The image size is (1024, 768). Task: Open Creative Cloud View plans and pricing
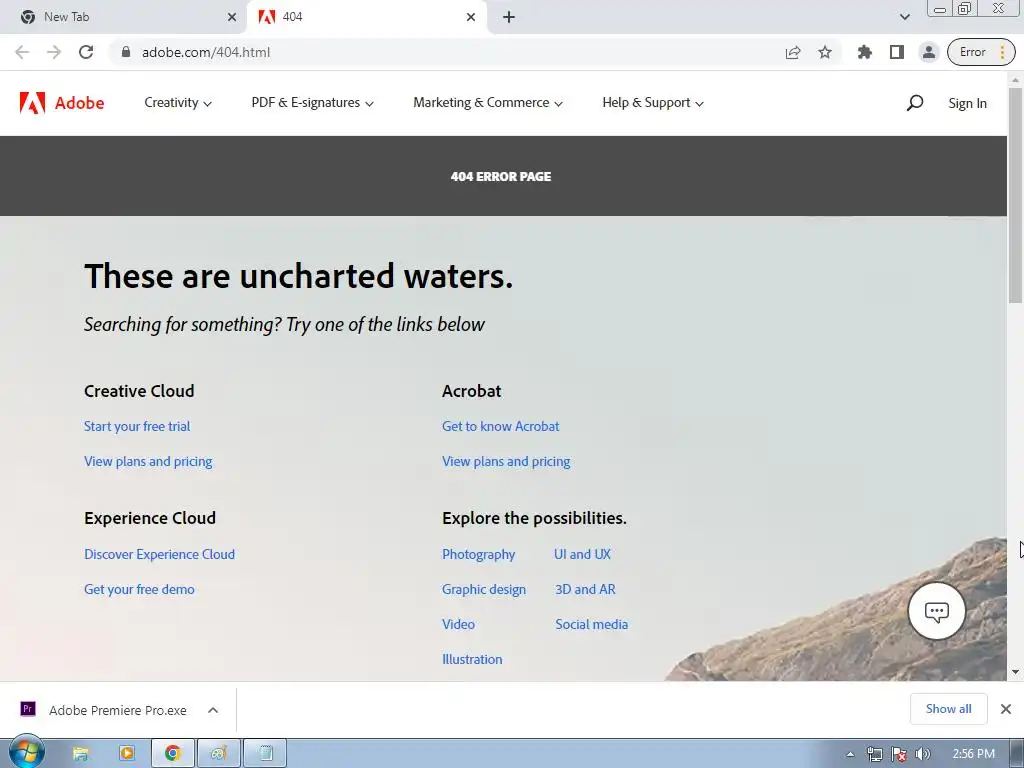coord(148,462)
